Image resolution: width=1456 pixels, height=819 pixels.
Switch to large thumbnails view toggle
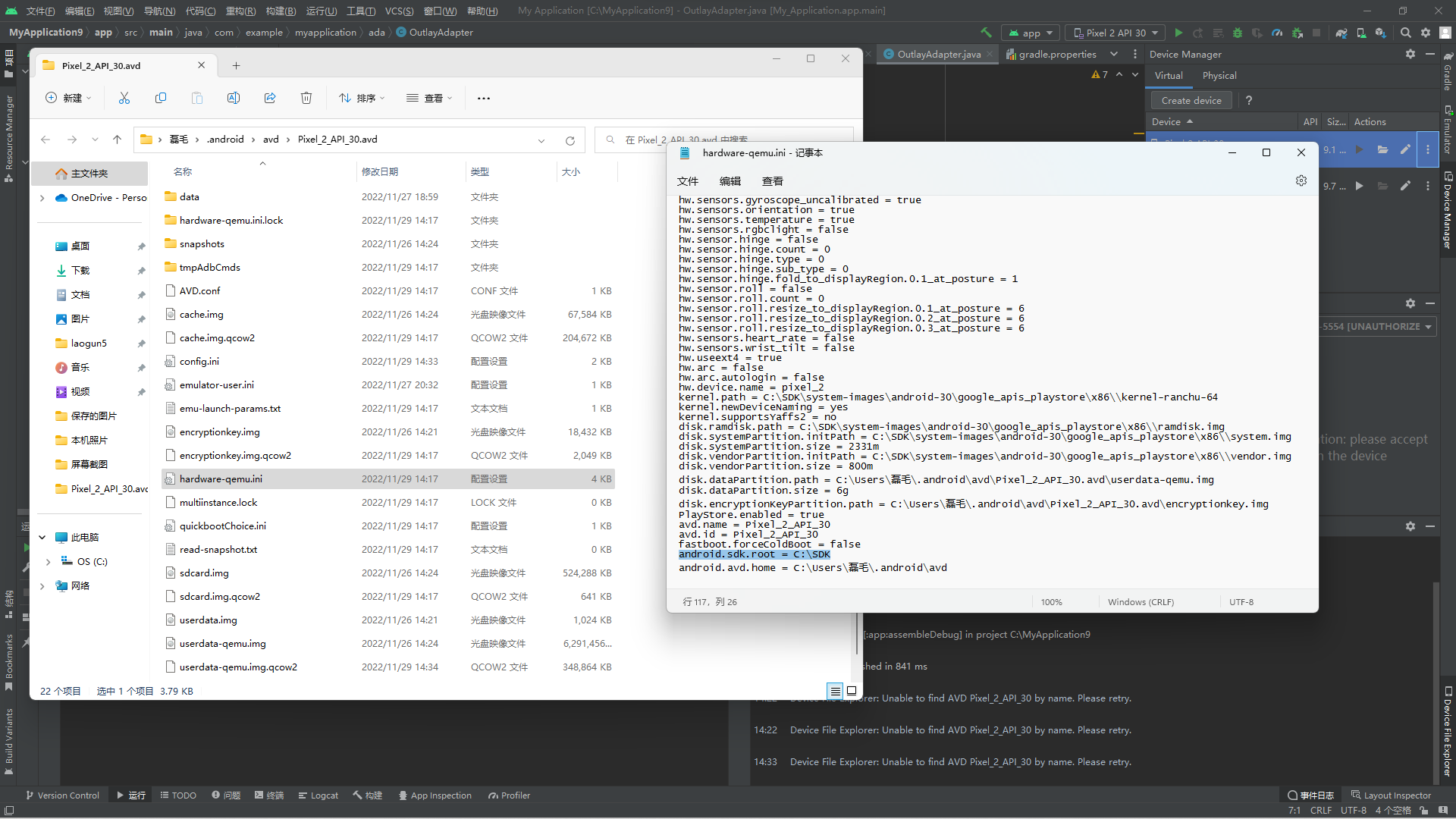click(852, 691)
